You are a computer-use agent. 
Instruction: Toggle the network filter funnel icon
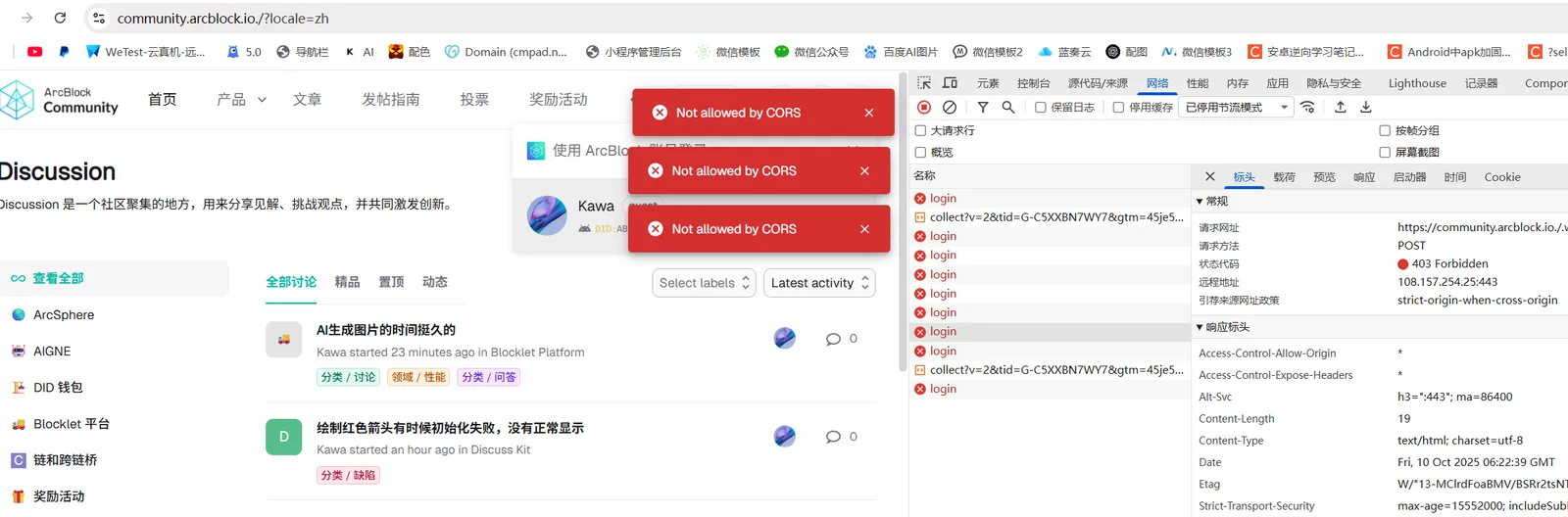point(983,107)
